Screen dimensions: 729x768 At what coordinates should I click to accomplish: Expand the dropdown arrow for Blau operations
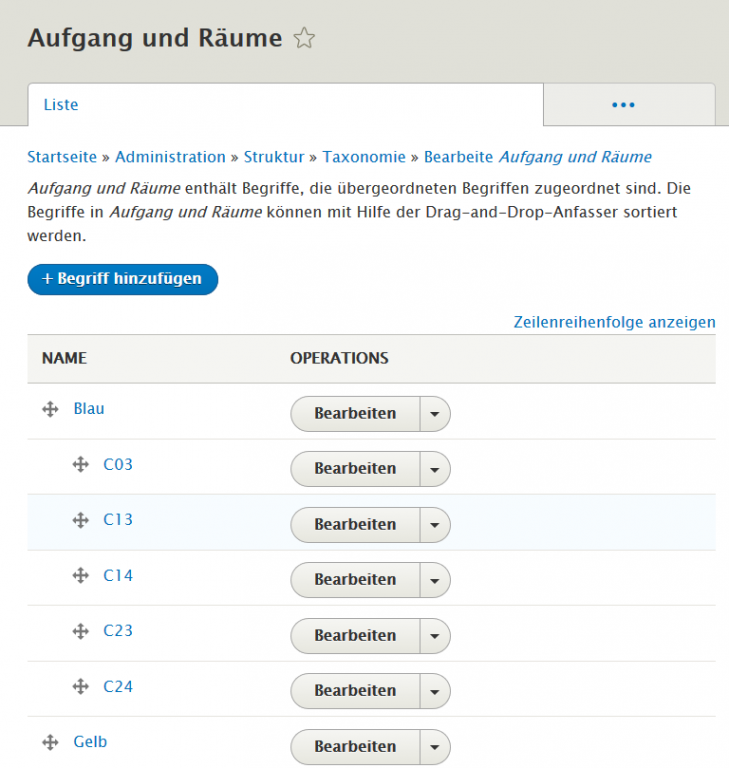(435, 413)
